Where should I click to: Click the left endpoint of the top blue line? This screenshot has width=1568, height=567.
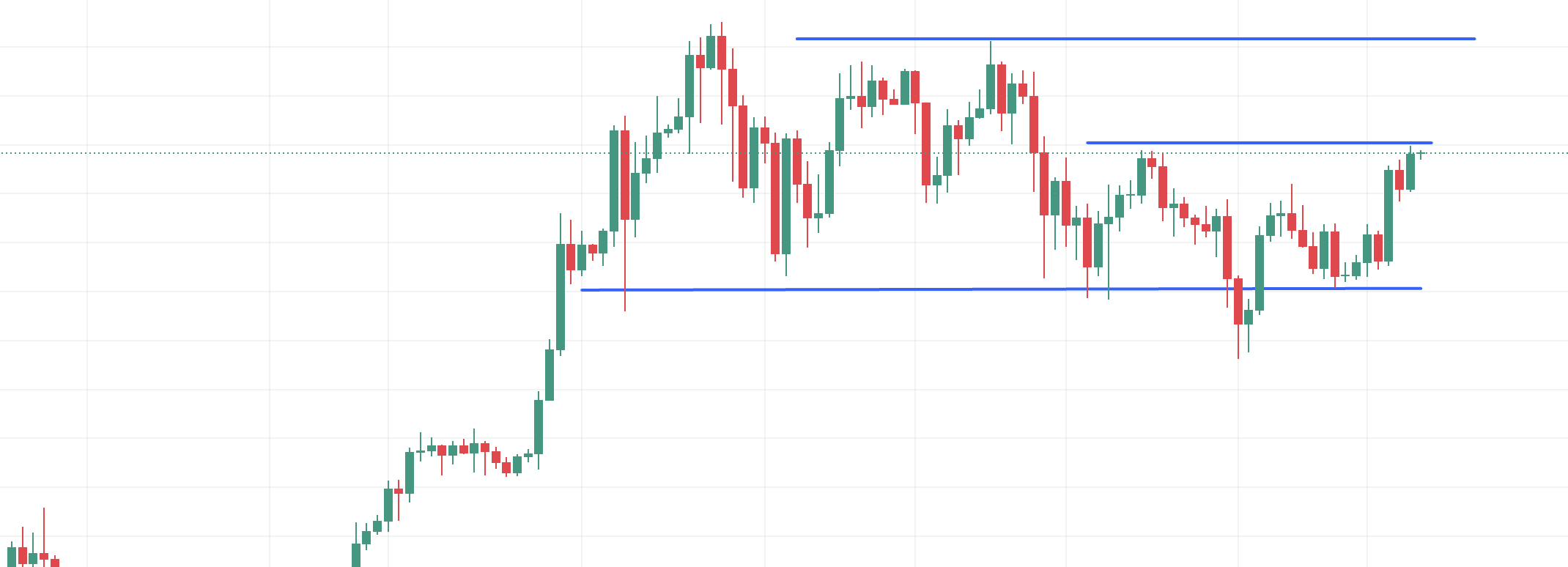(797, 38)
